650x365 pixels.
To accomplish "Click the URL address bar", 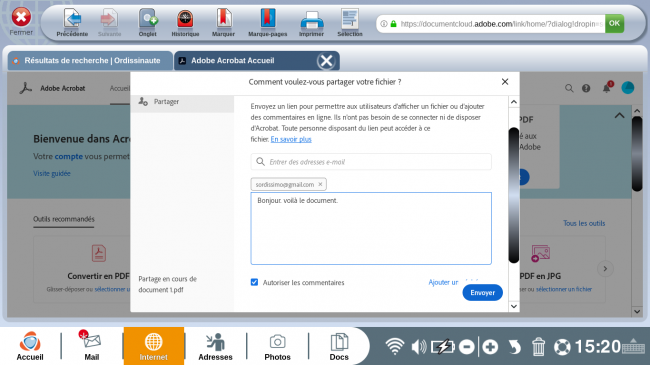I will (x=490, y=24).
